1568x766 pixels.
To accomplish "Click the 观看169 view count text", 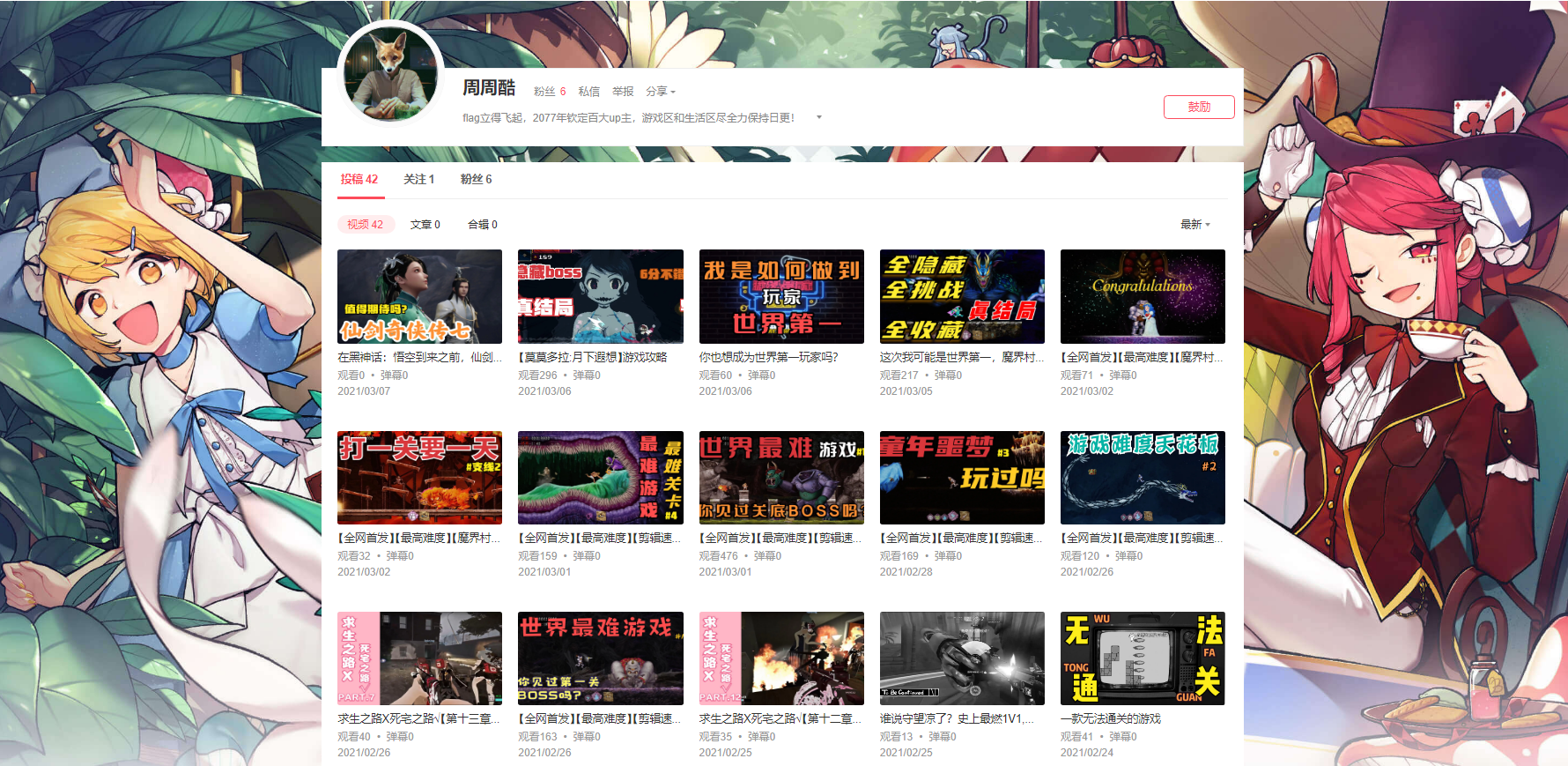I will (x=899, y=556).
